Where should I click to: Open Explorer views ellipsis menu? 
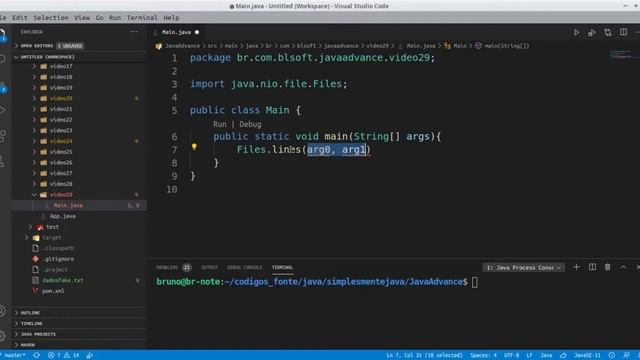(x=134, y=31)
